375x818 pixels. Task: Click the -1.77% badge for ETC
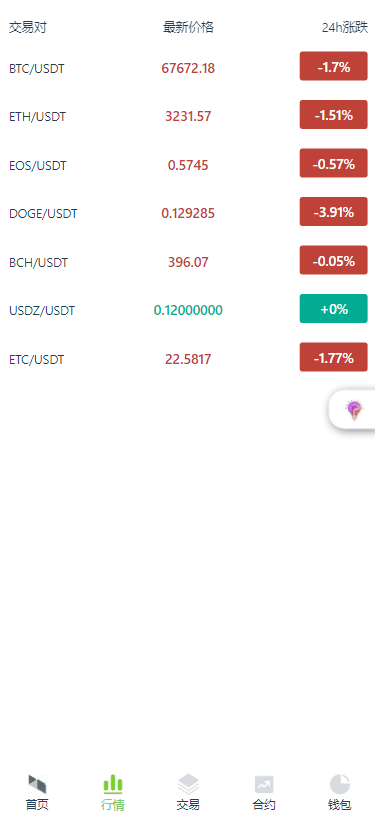coord(333,357)
